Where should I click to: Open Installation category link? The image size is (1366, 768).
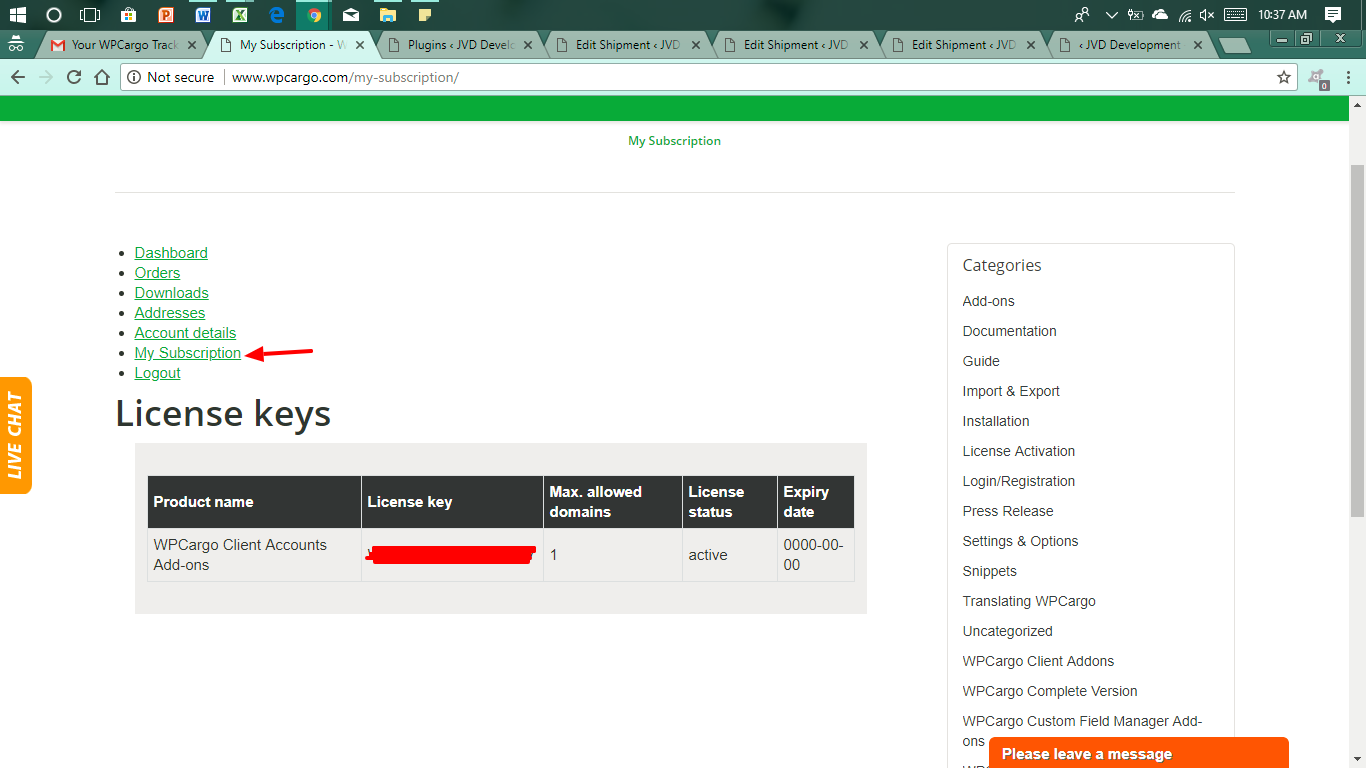click(x=996, y=421)
